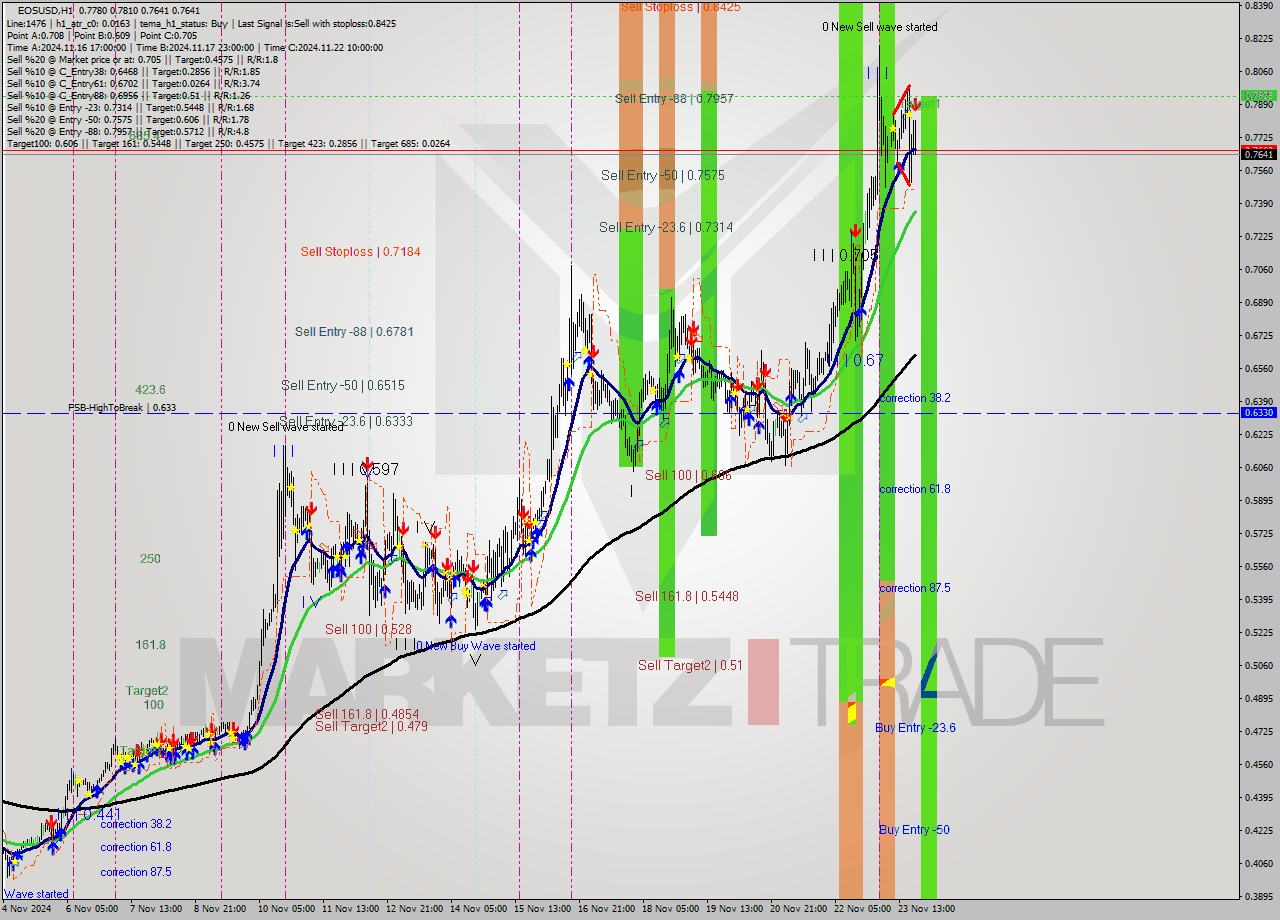The image size is (1280, 920).
Task: Click the 'Sell 161.8 | 0.4854' label
Action: pos(367,714)
